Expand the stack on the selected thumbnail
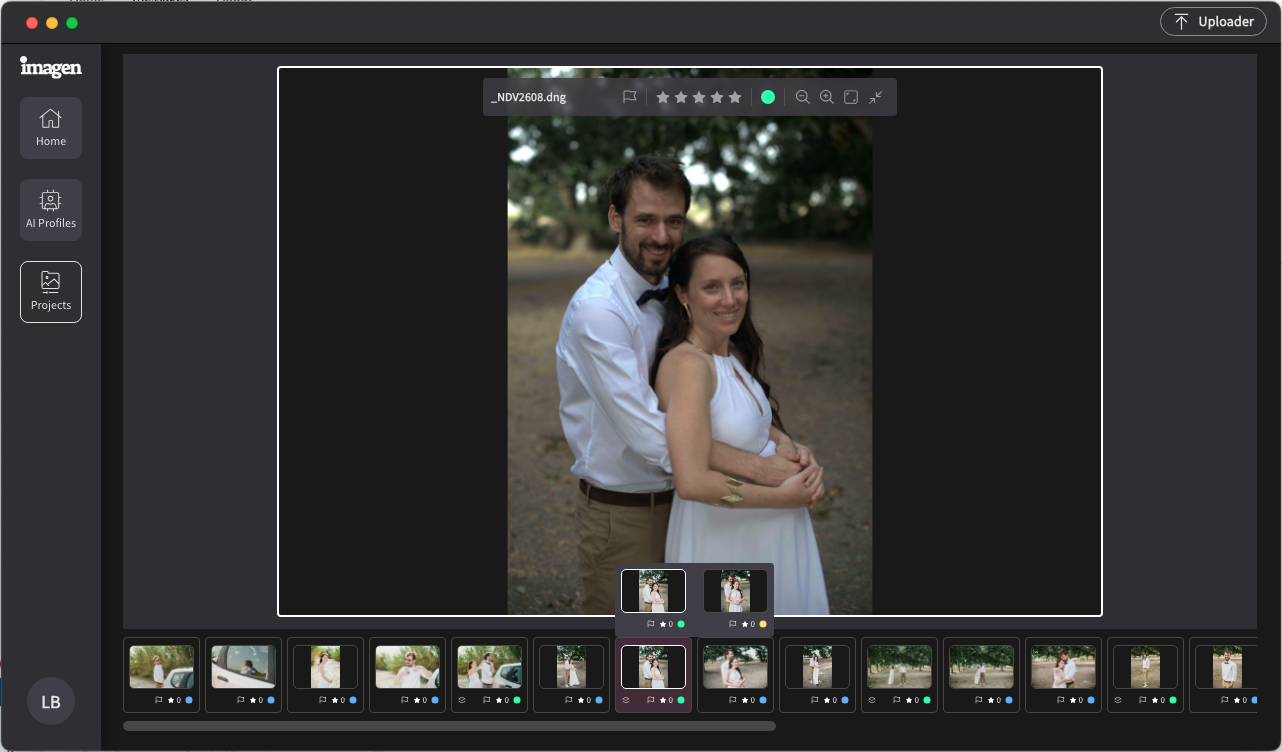Viewport: 1282px width, 752px height. (625, 700)
